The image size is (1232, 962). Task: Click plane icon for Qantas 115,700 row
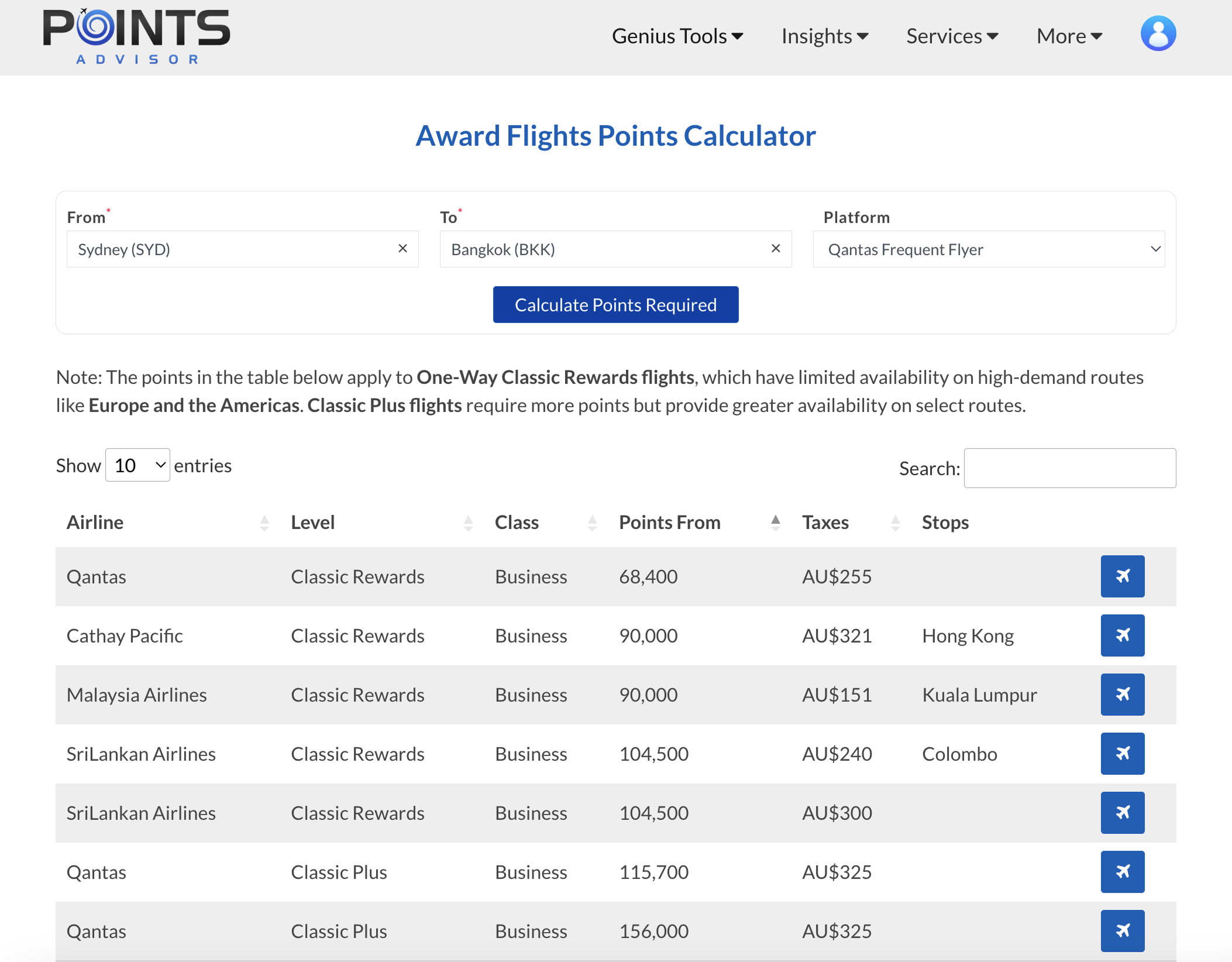1122,872
